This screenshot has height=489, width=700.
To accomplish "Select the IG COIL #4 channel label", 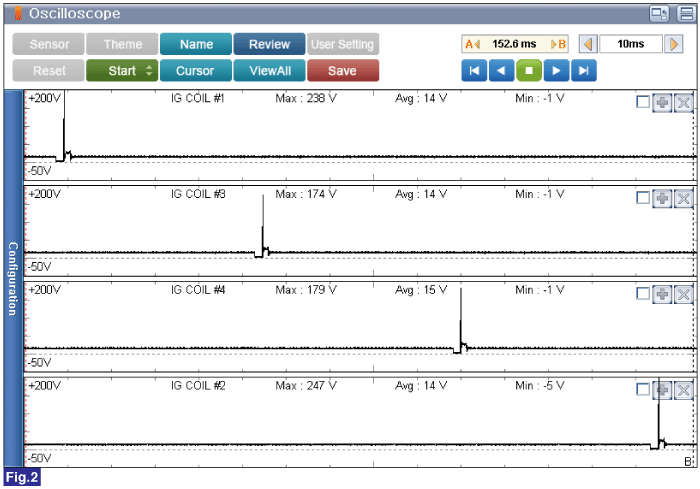I will click(x=198, y=290).
